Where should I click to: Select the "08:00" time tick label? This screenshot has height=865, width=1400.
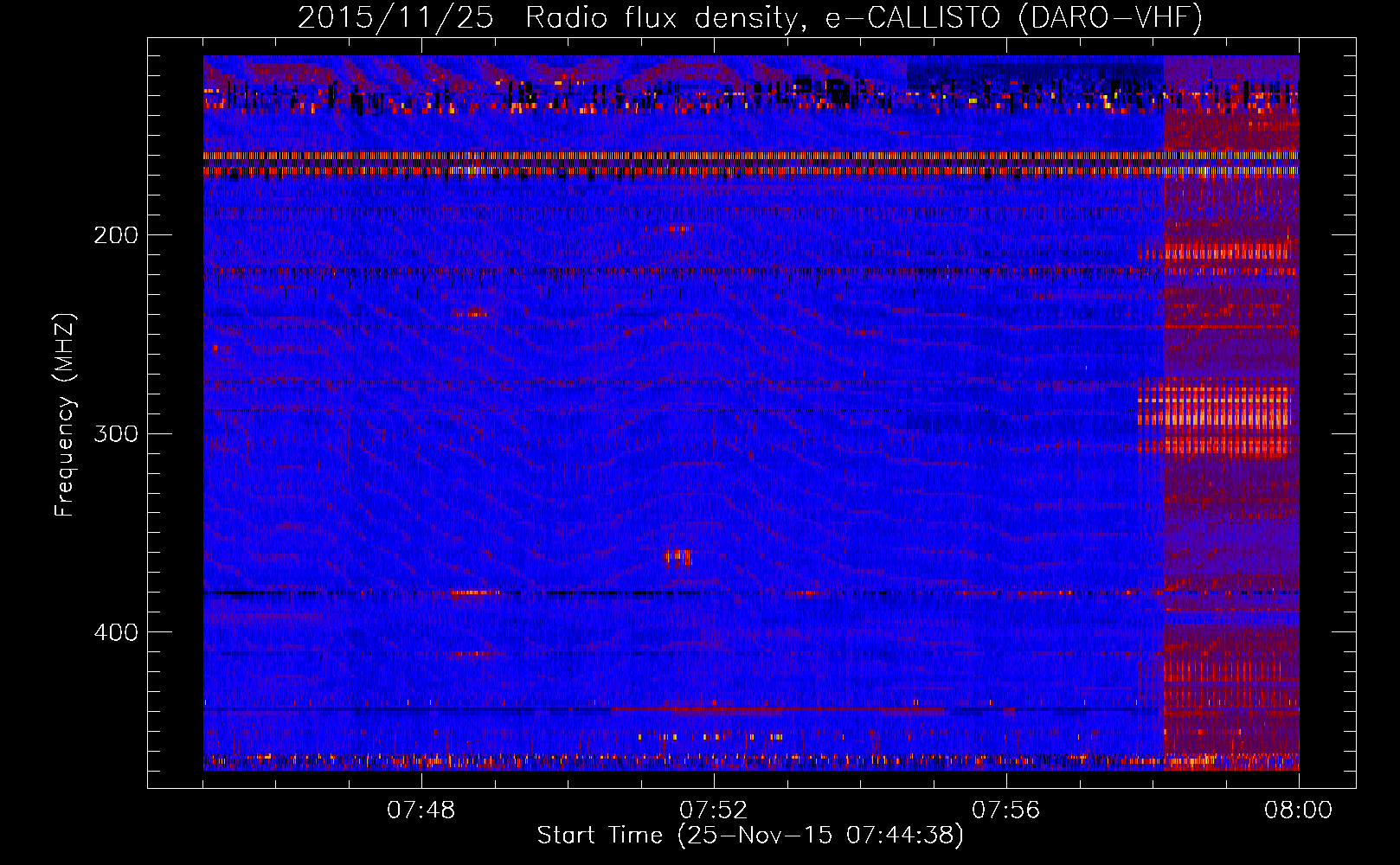click(1299, 811)
